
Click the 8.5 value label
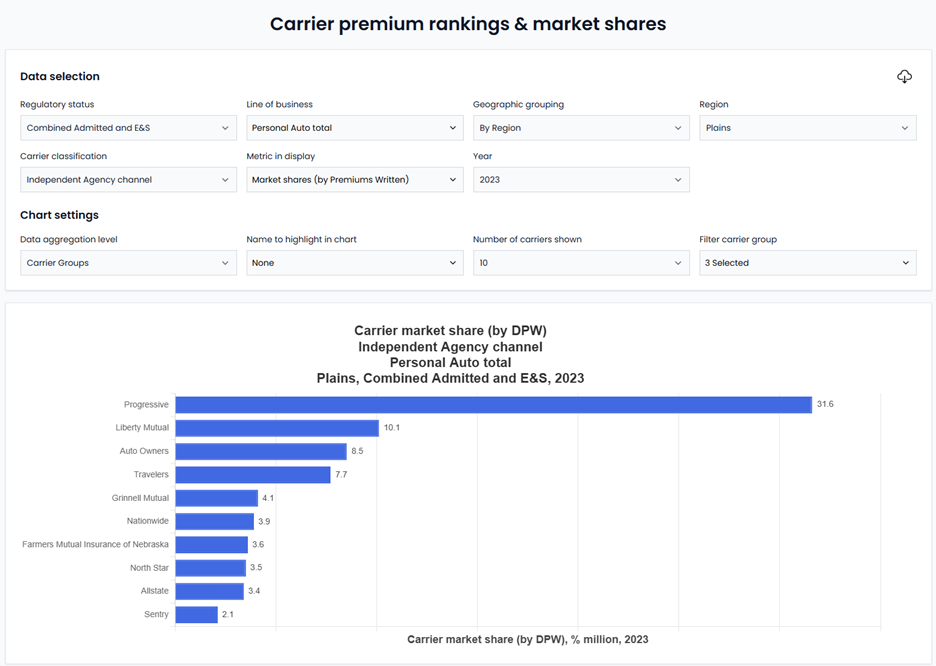point(357,451)
